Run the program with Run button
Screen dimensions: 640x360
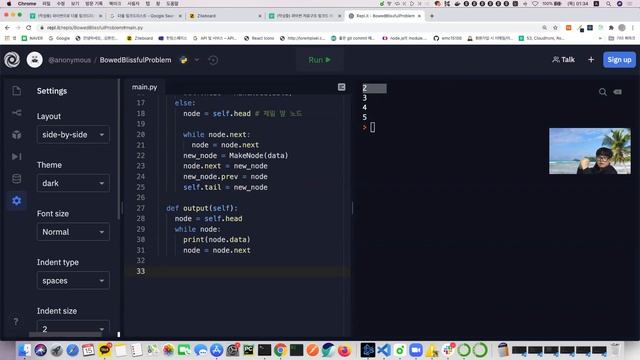coord(320,60)
